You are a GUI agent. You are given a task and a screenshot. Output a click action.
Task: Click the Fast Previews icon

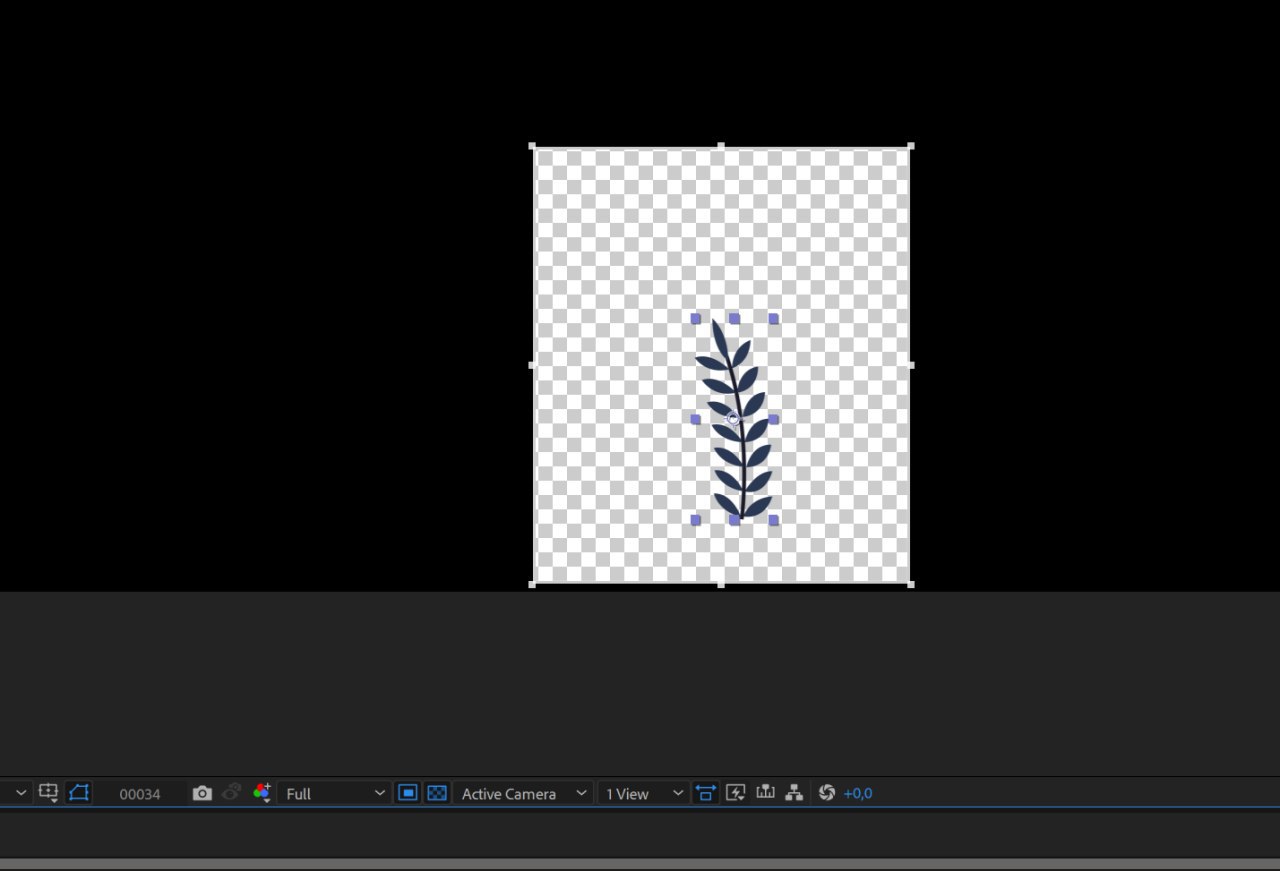[736, 793]
